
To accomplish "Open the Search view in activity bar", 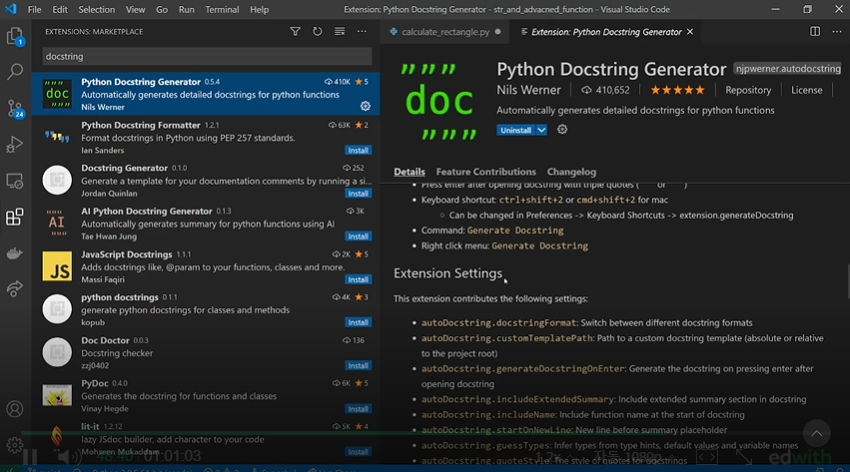I will 15,71.
